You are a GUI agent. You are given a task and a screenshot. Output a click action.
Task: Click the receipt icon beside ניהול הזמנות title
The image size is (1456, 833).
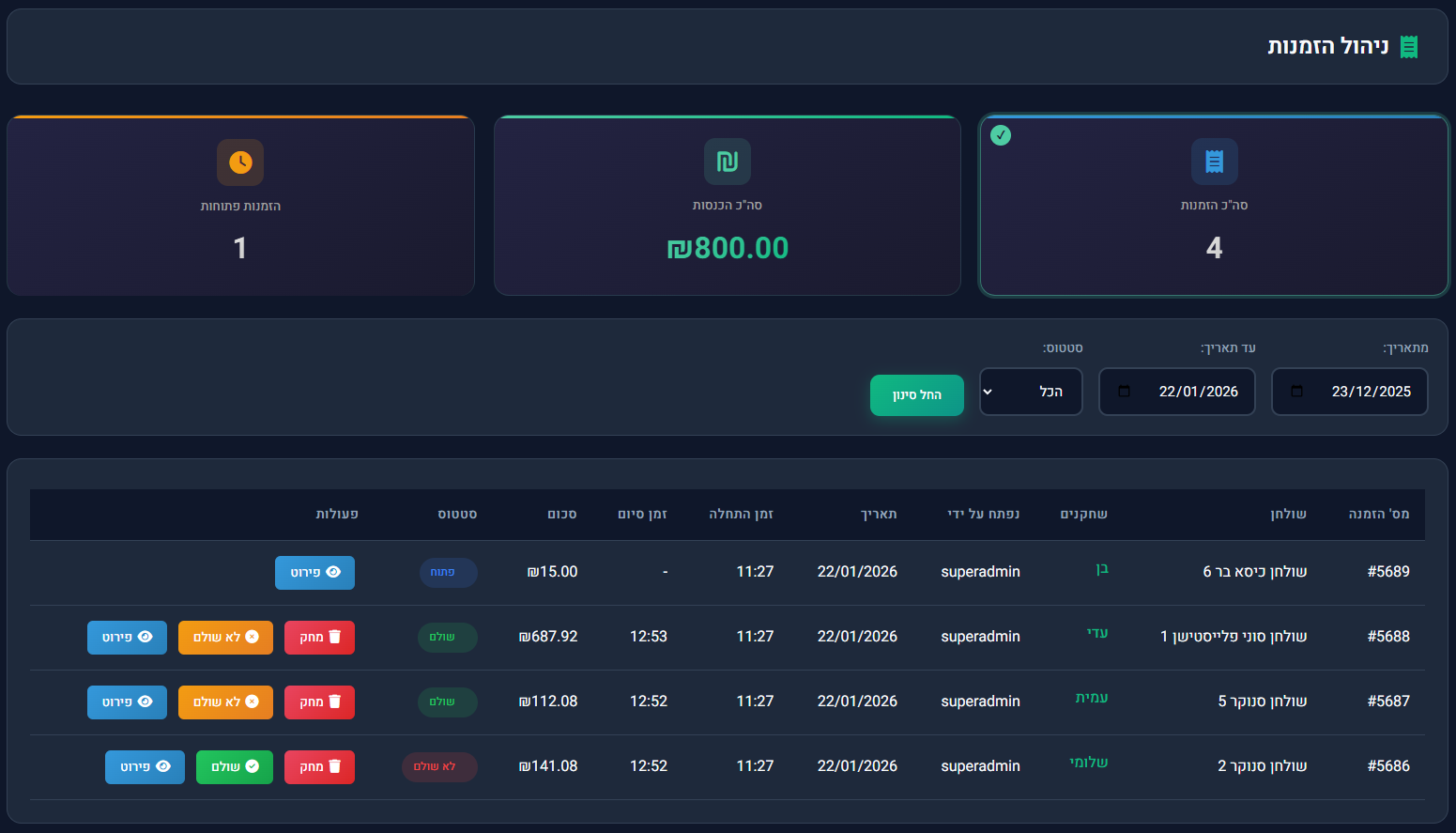[1408, 47]
